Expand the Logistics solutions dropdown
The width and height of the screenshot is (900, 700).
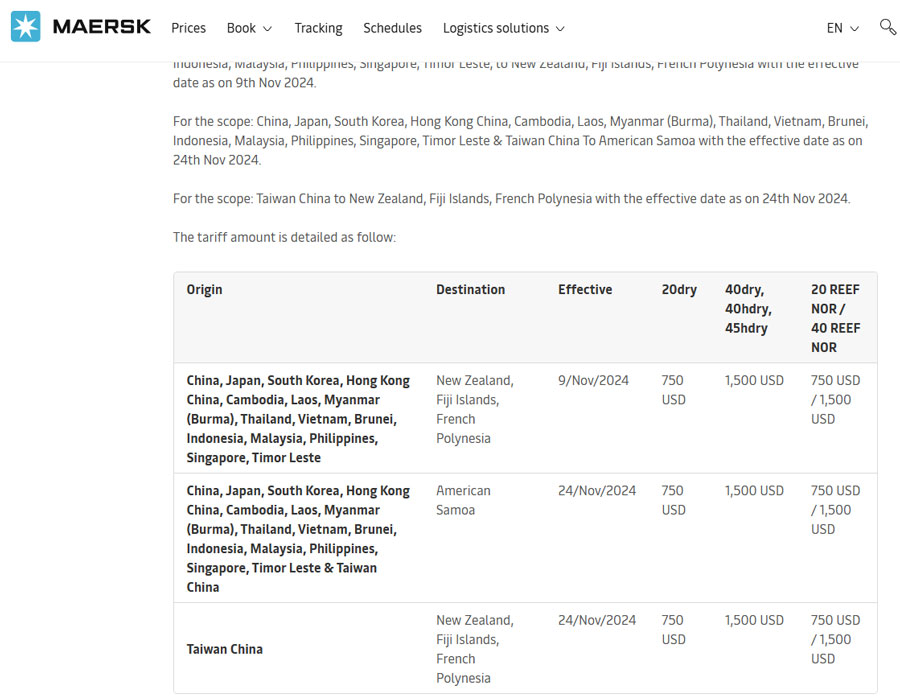pyautogui.click(x=503, y=28)
